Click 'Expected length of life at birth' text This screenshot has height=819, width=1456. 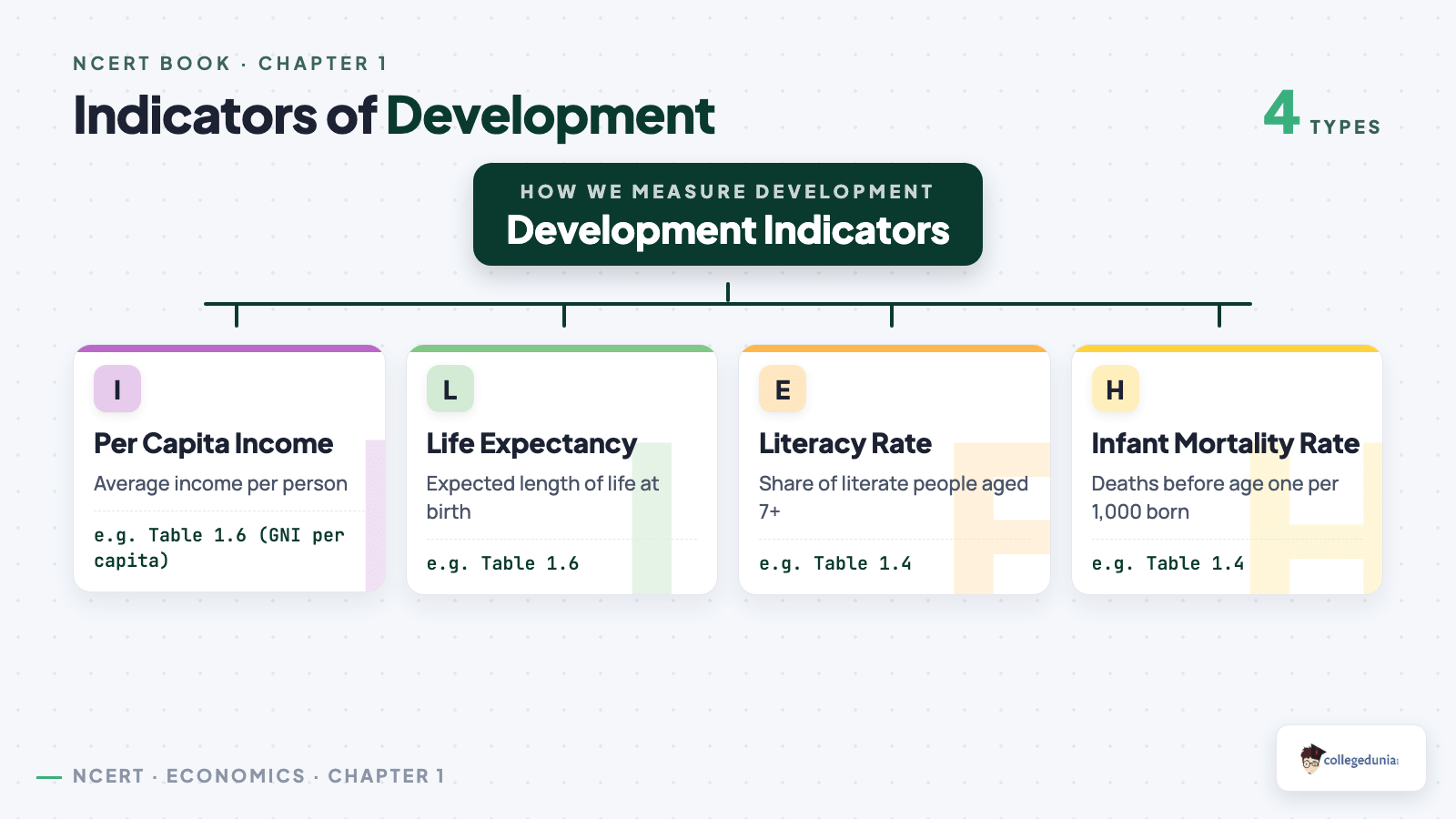543,497
